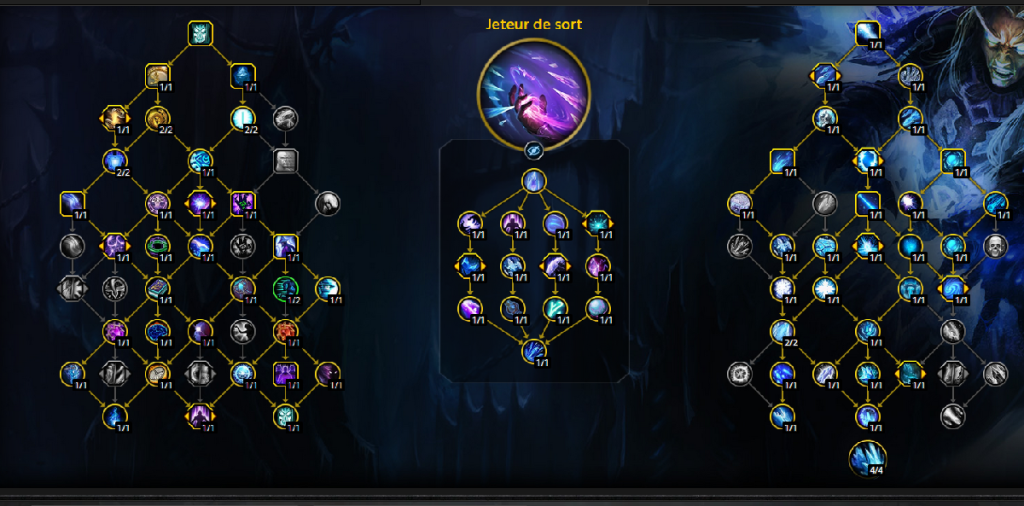Toggle the eye icon under the hero portrait
Viewport: 1024px width, 506px height.
point(534,151)
